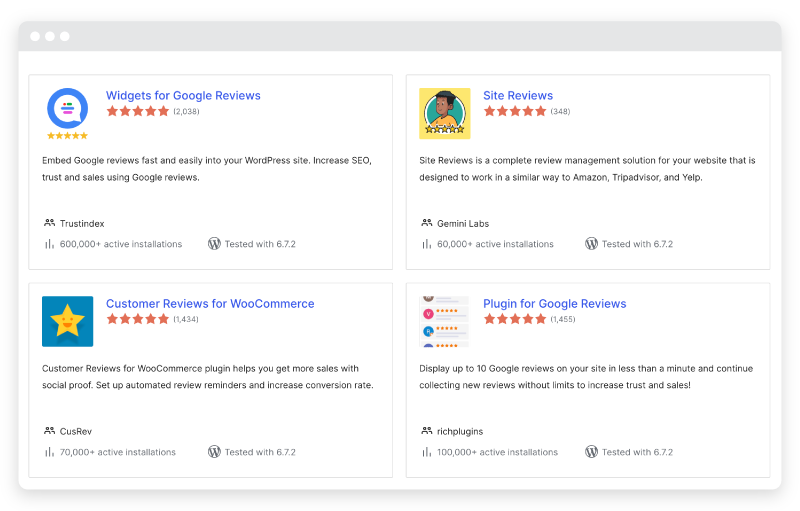Click the star rating with 348 reviews
The height and width of the screenshot is (511, 800).
coord(515,111)
